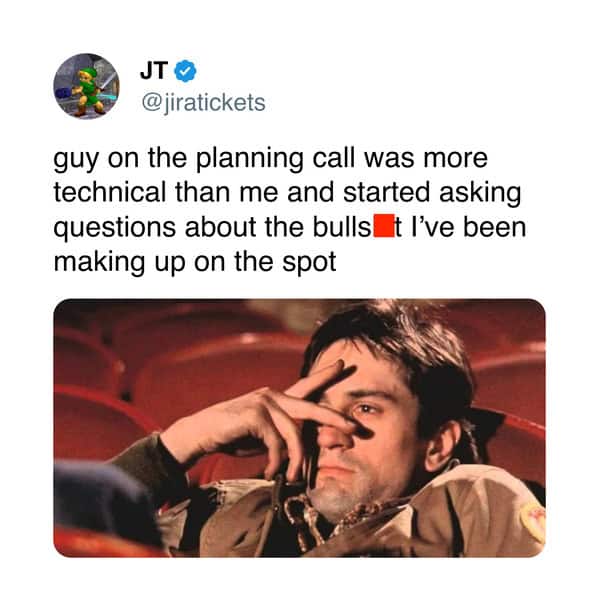Click the green character inside the avatar
Image resolution: width=599 pixels, height=611 pixels.
coord(88,92)
